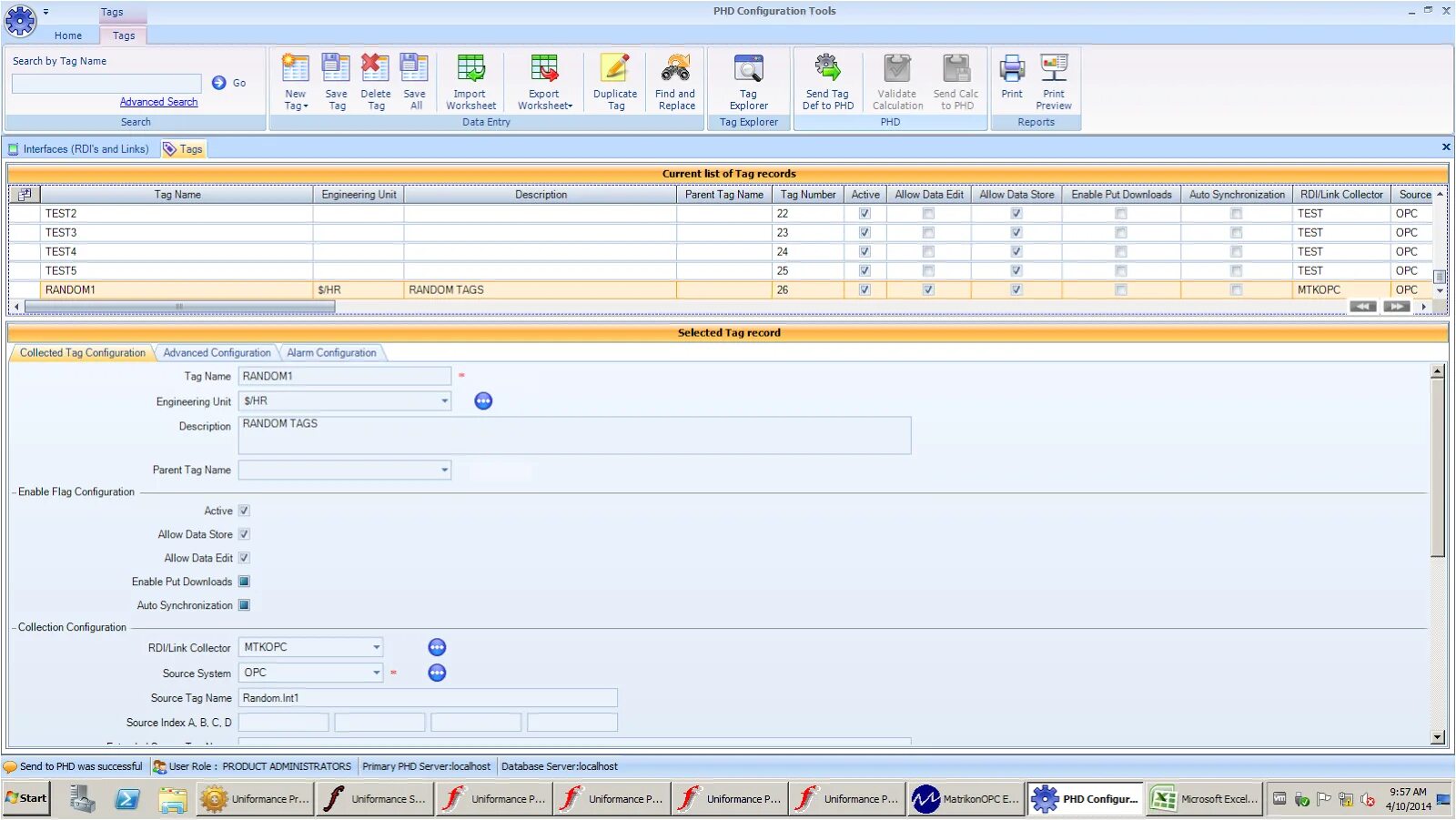Open the Export Worksheet dropdown arrow
The width and height of the screenshot is (1456, 820).
tap(571, 106)
